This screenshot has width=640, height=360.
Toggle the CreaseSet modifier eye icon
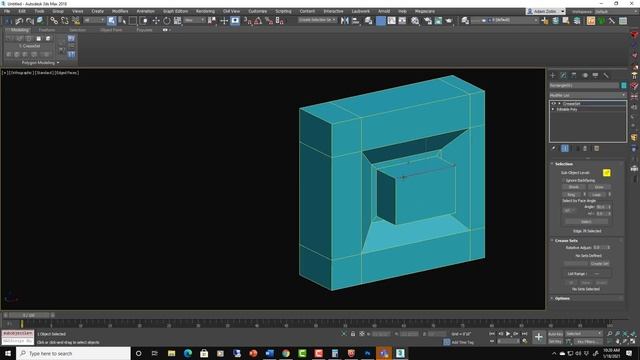(x=553, y=104)
